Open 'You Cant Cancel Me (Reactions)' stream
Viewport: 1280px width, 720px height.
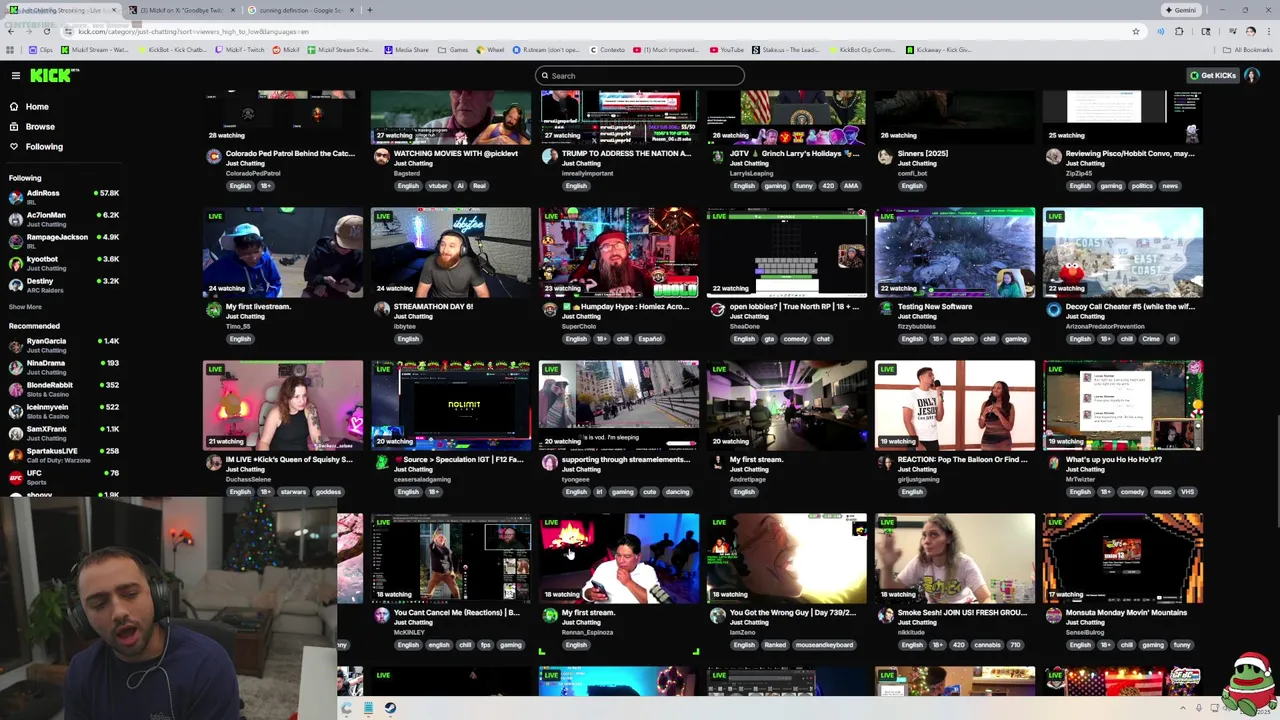click(x=456, y=612)
